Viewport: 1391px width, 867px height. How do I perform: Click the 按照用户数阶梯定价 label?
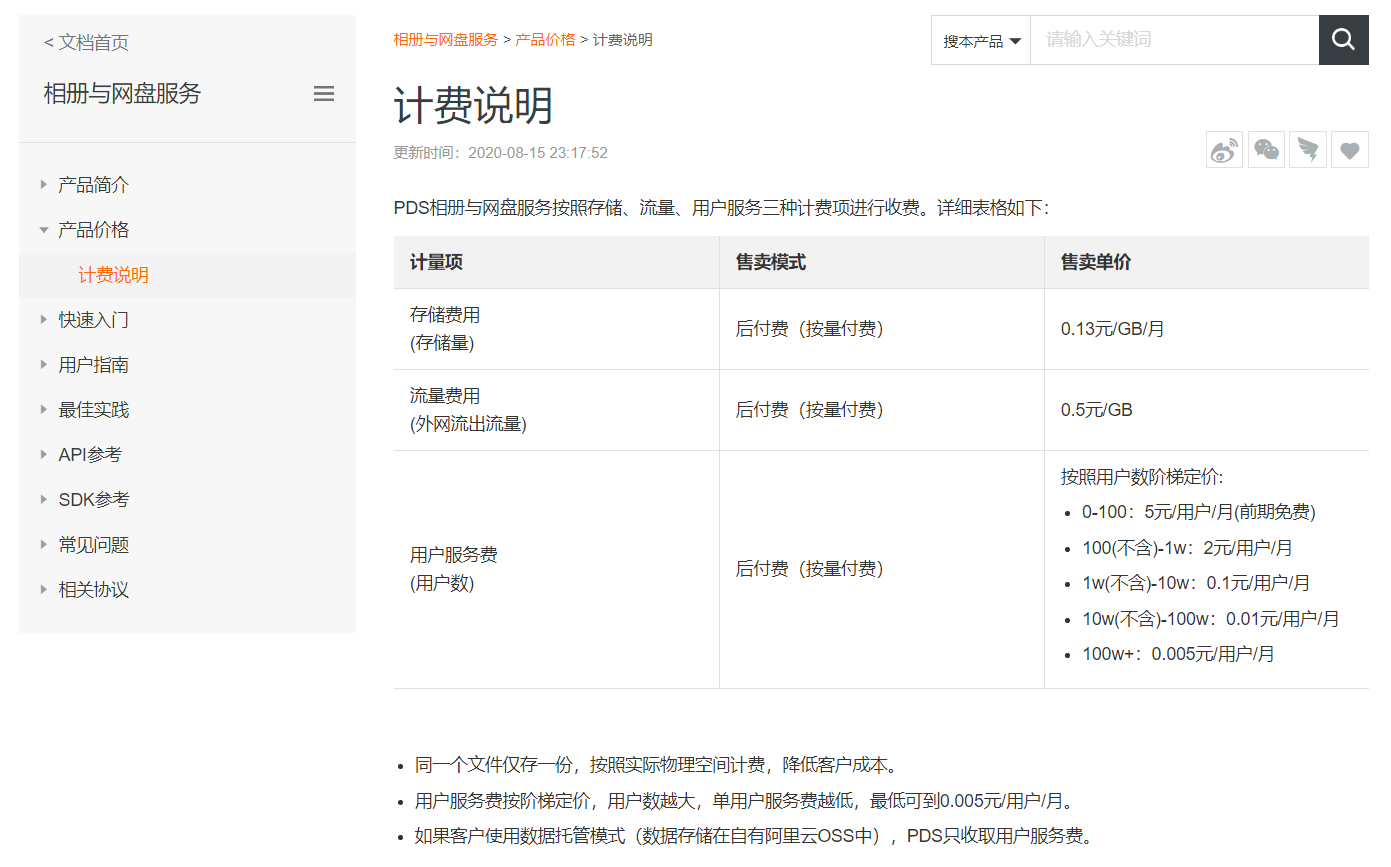point(1142,477)
